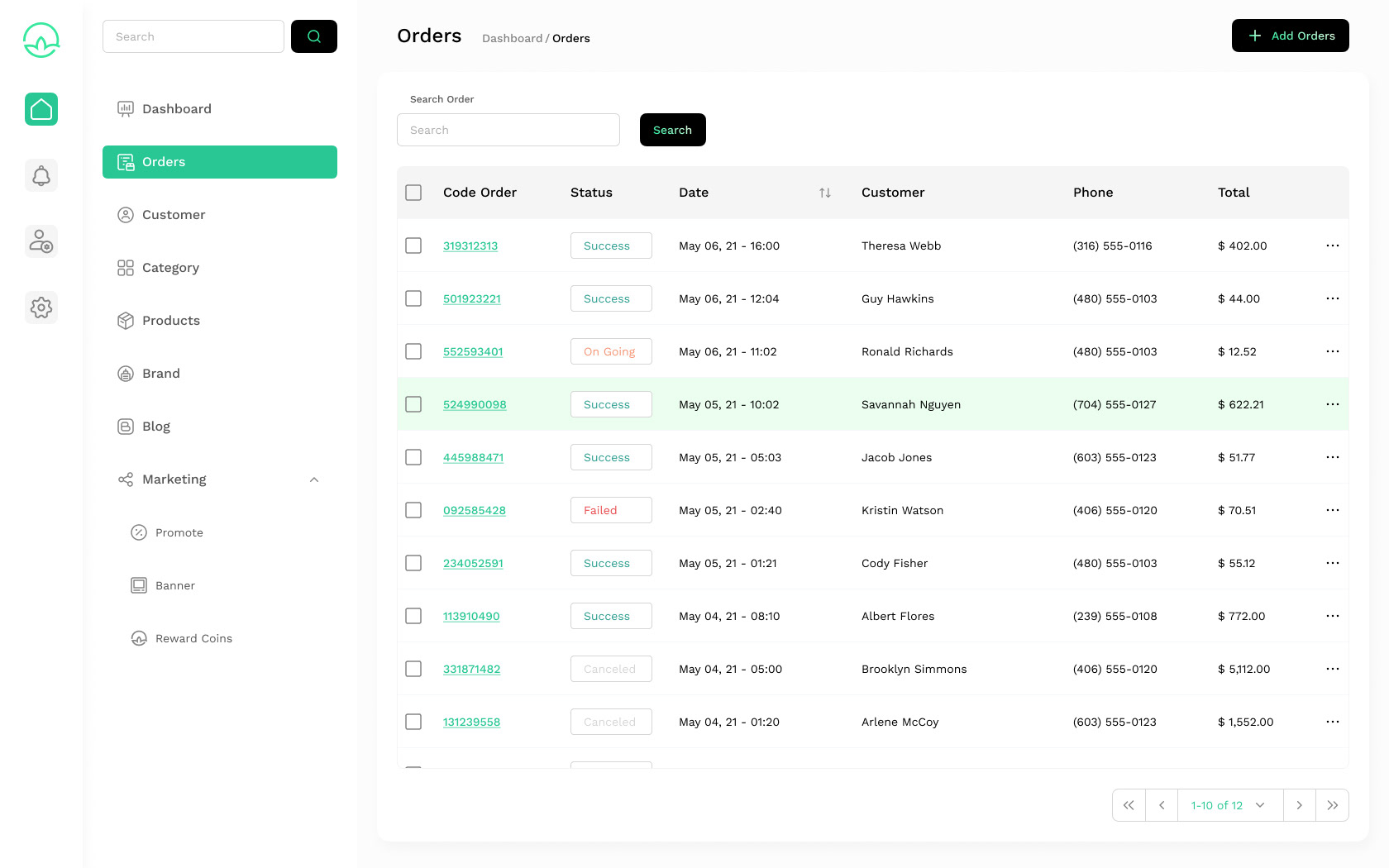The height and width of the screenshot is (868, 1389).
Task: Jump to last page of orders
Action: coord(1333,805)
